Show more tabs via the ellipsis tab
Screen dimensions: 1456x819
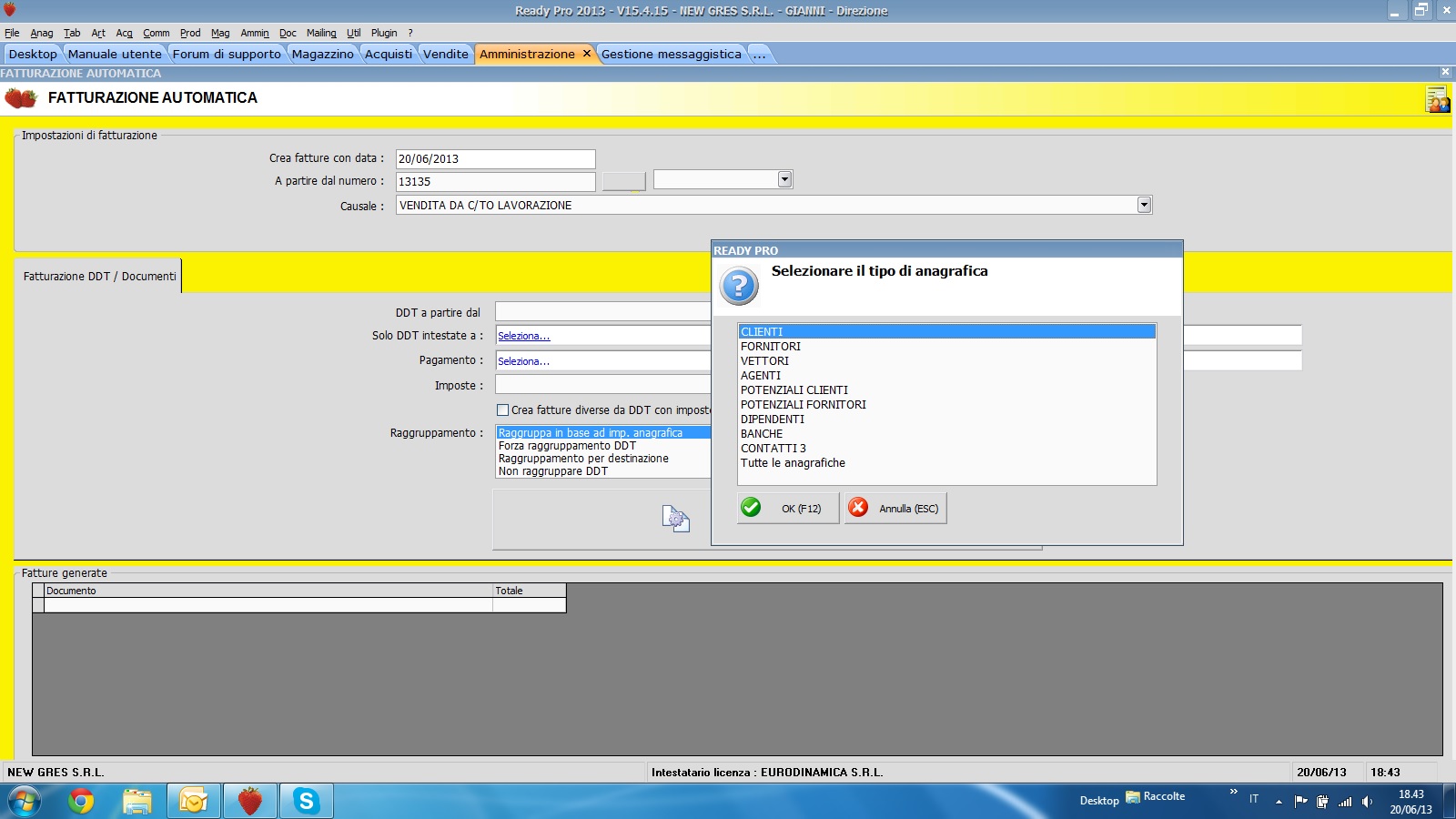pyautogui.click(x=759, y=54)
